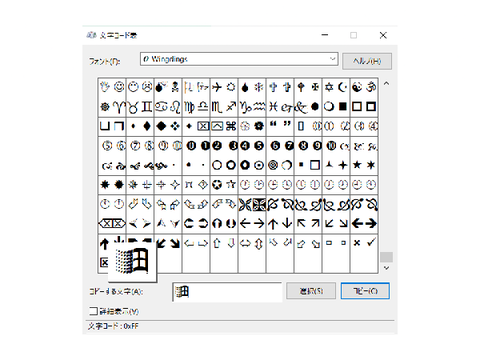The width and height of the screenshot is (480, 360).
Task: Choose the Leo zodiac sign
Action: pyautogui.click(x=175, y=107)
